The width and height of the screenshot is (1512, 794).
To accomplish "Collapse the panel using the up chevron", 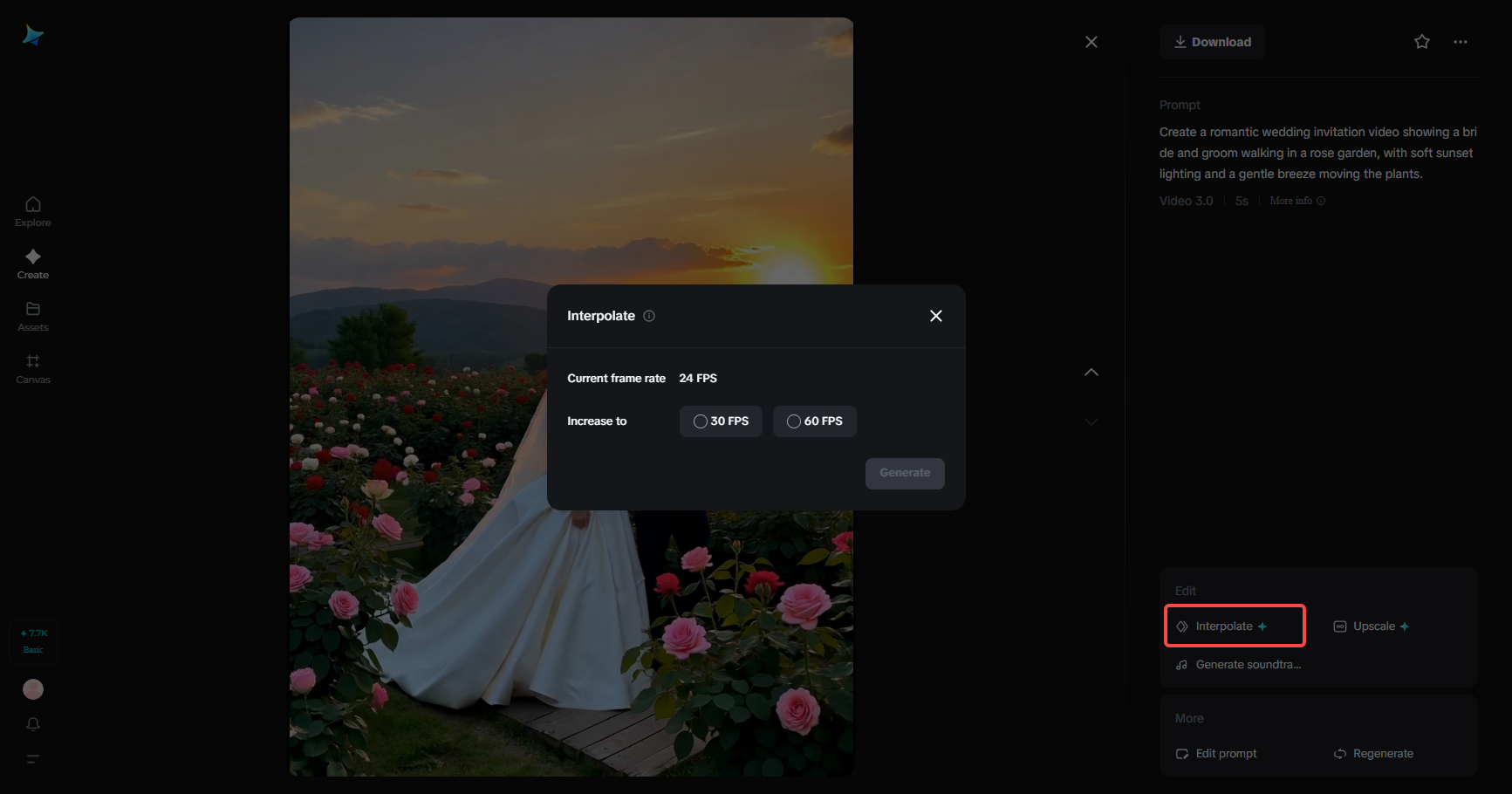I will [1091, 372].
